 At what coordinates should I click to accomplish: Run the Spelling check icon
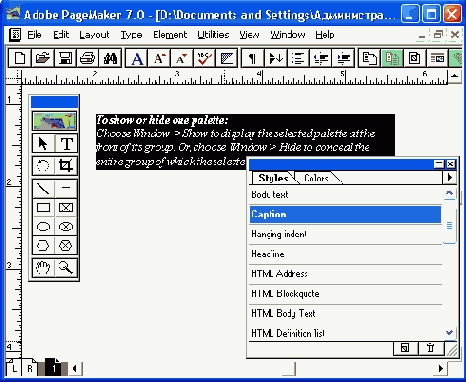coord(204,58)
